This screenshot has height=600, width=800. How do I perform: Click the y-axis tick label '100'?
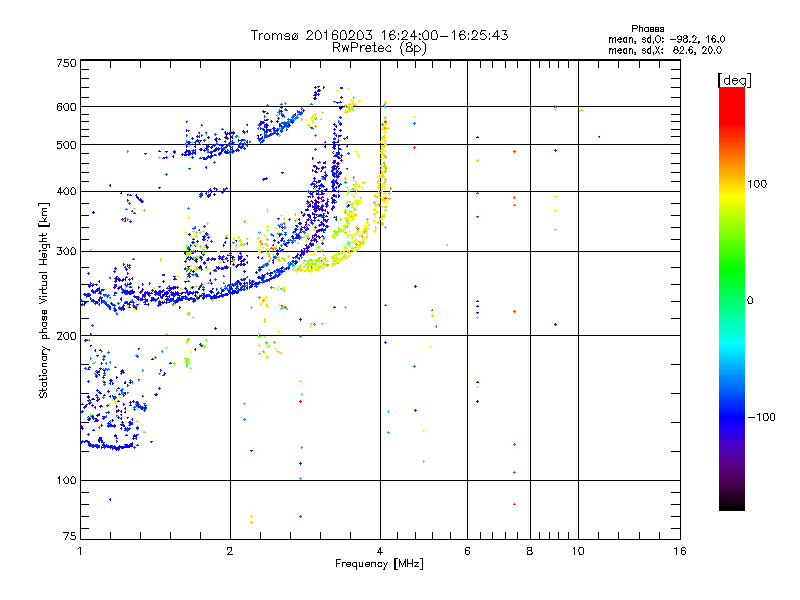66,481
